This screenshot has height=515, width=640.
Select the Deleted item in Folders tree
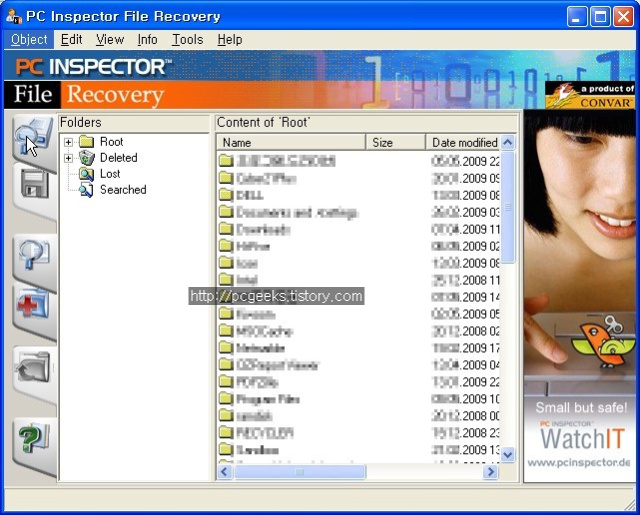pos(118,158)
